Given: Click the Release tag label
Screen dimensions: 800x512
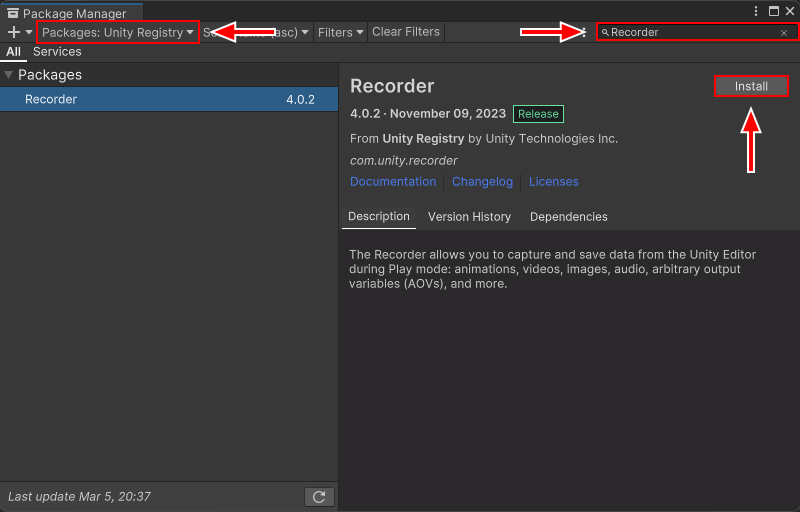Looking at the screenshot, I should (x=538, y=114).
